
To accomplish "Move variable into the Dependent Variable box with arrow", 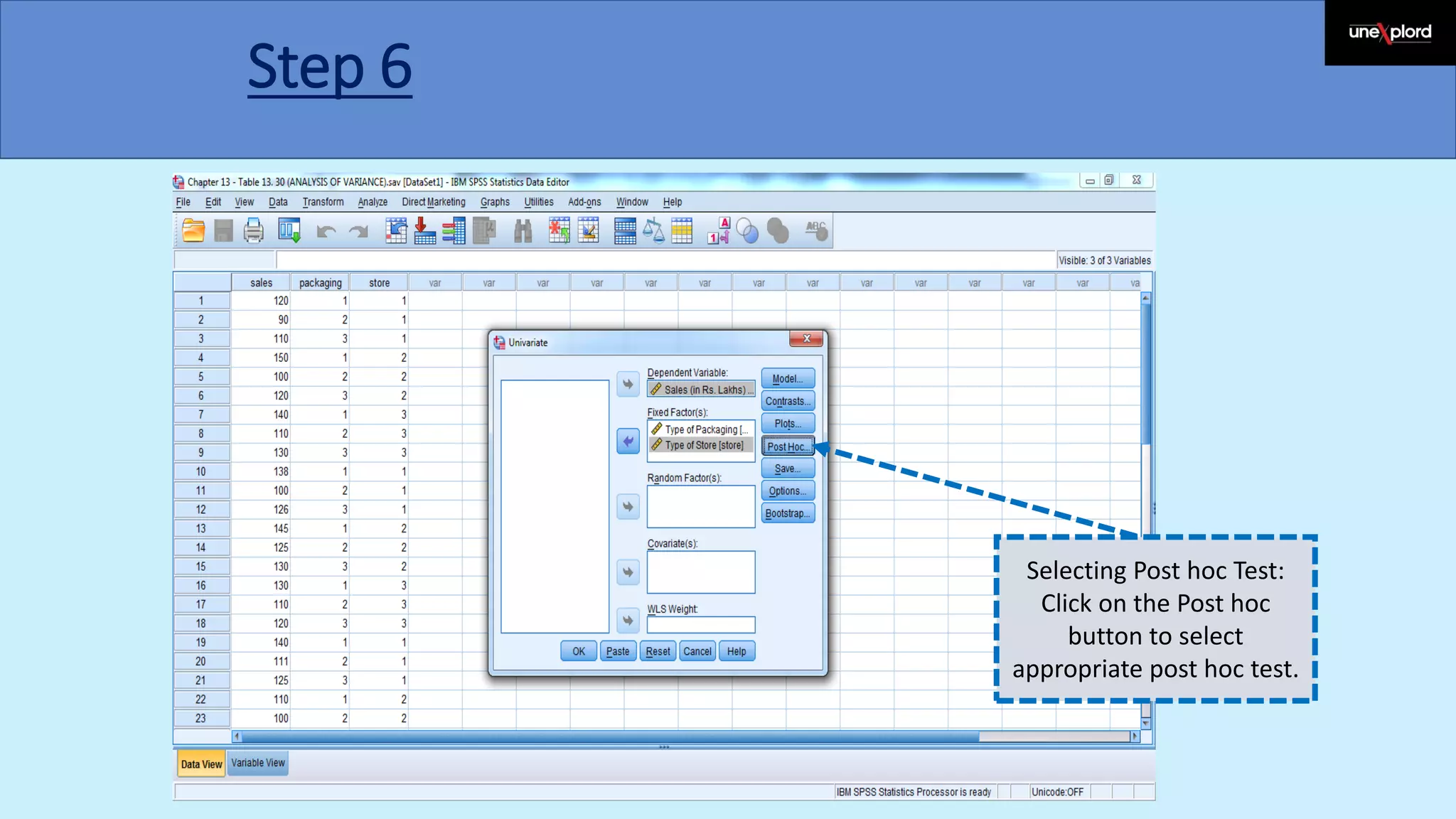I will tap(628, 385).
